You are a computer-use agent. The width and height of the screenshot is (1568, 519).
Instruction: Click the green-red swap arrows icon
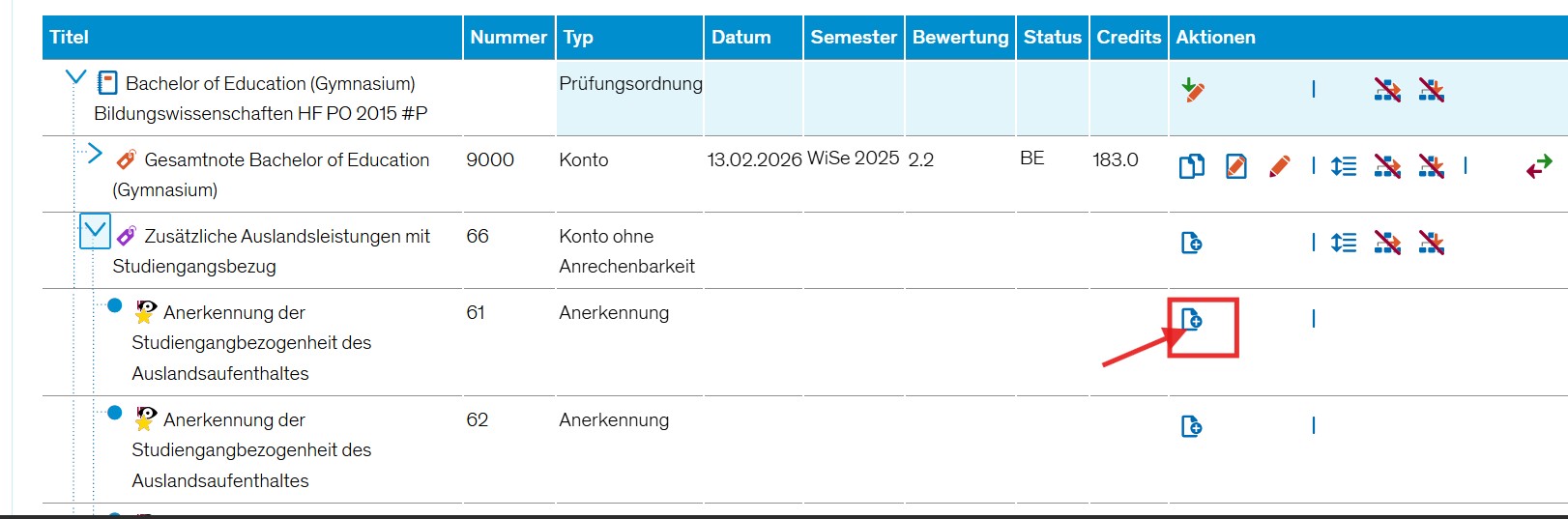(1539, 166)
